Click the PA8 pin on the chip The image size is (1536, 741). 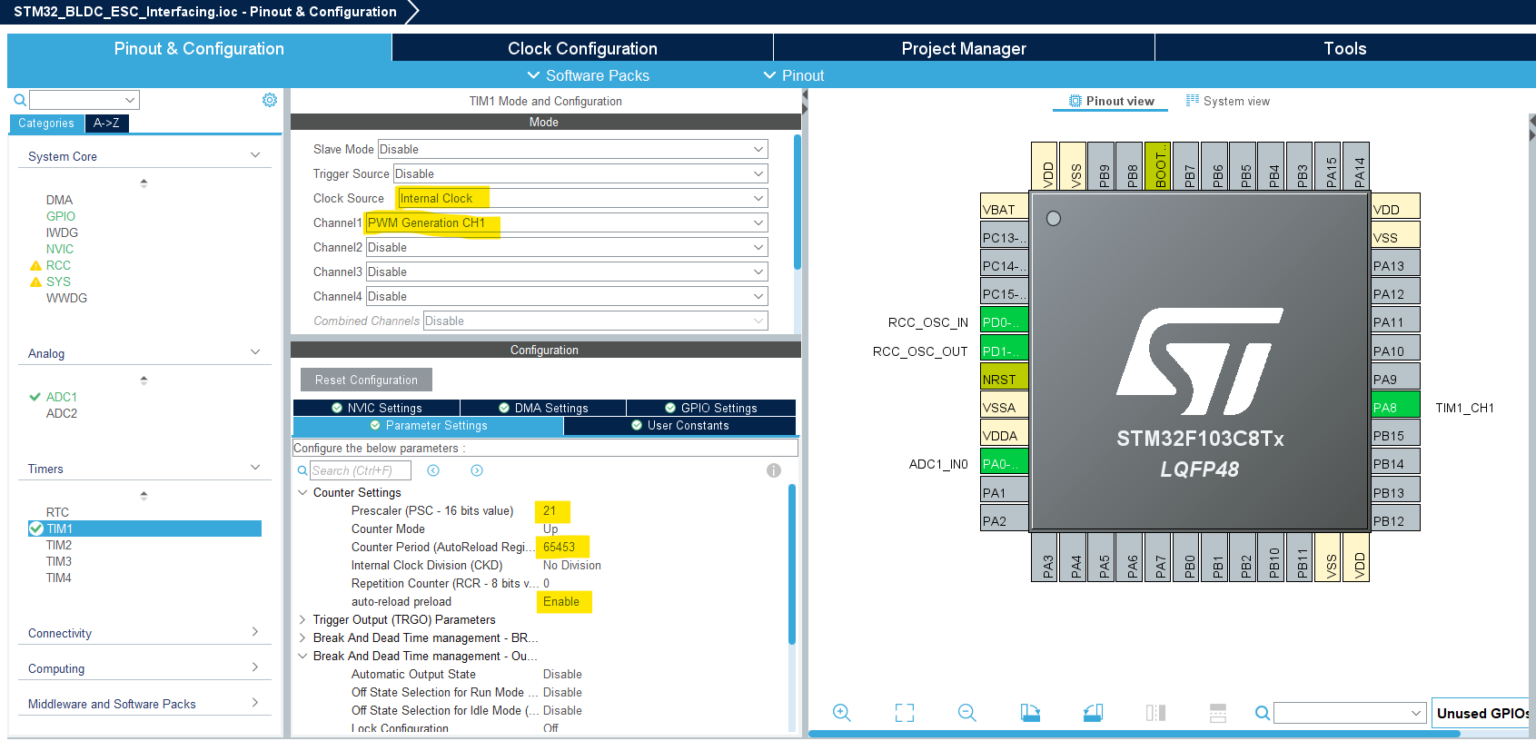coord(1395,407)
